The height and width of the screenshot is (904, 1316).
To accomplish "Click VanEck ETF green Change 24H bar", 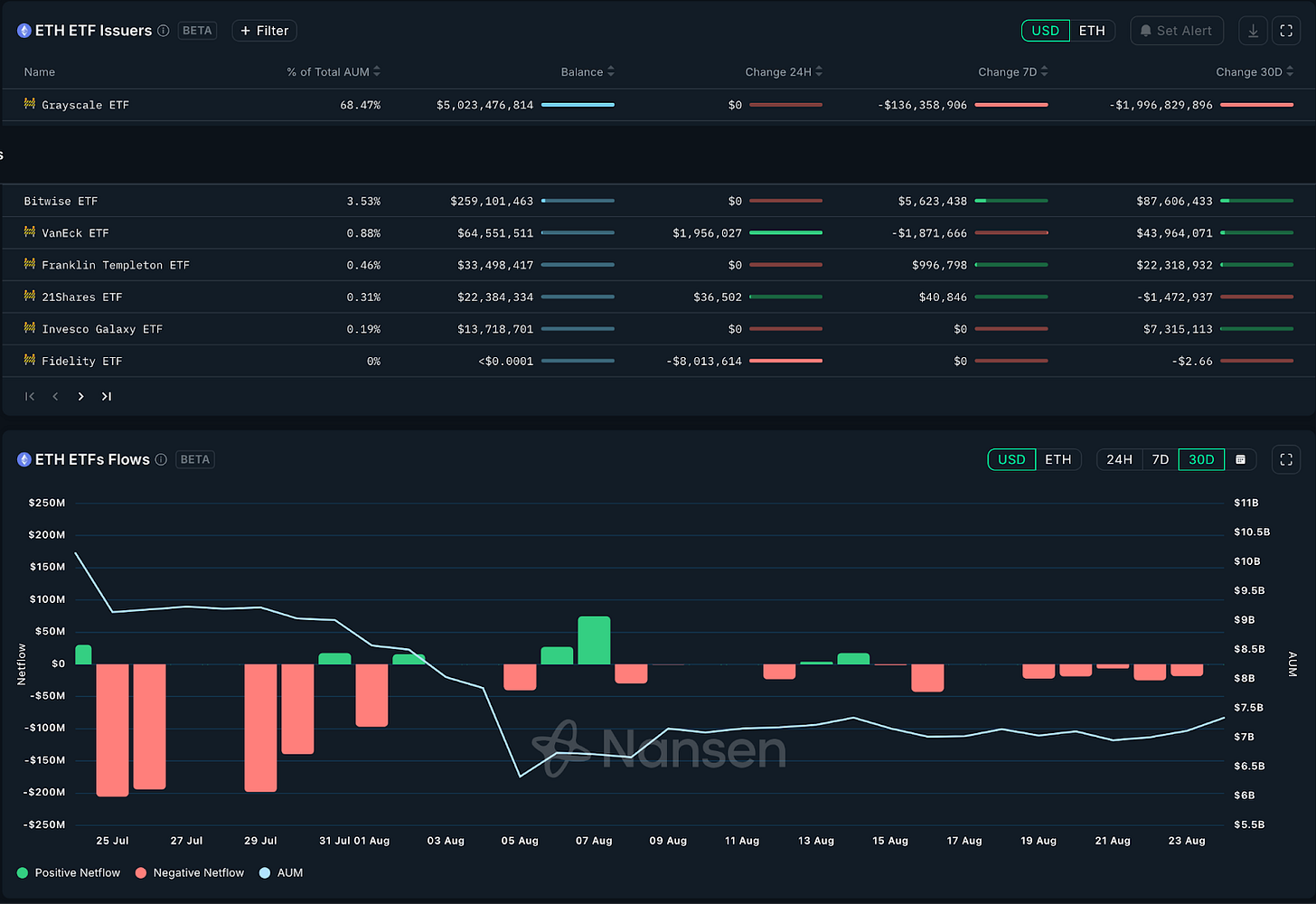I will coord(786,232).
